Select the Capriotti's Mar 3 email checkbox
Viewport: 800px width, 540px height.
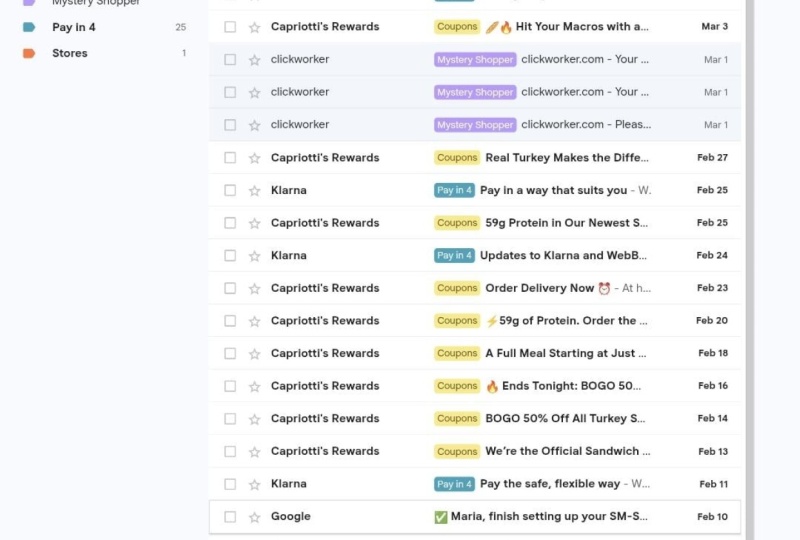230,27
